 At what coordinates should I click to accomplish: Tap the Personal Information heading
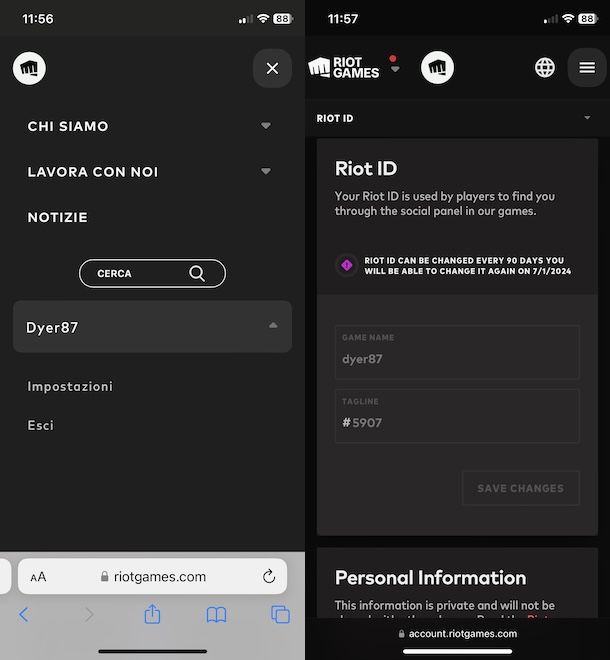(x=430, y=578)
